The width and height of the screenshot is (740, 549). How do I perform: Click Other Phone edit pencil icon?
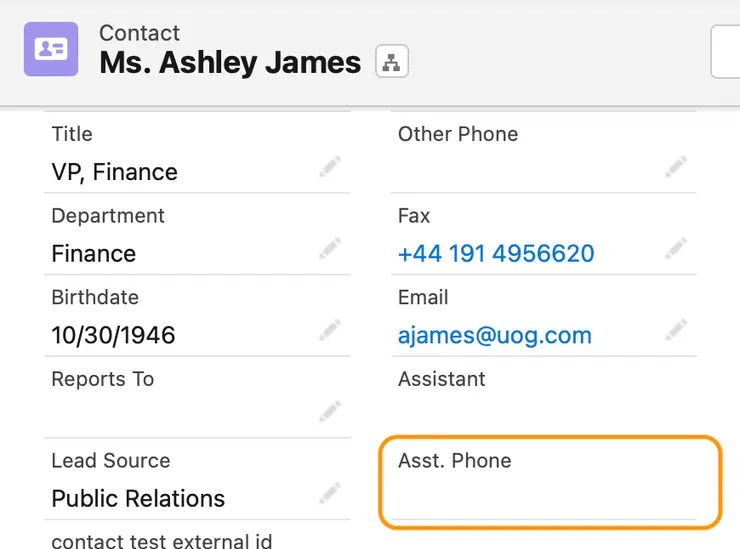pos(676,167)
